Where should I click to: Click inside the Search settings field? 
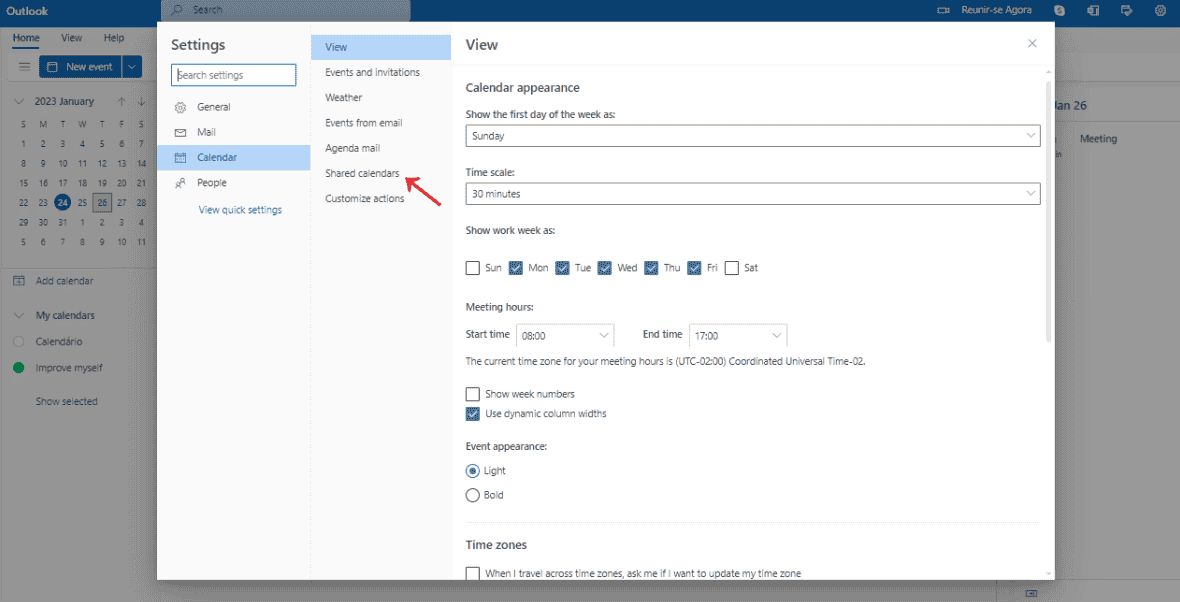(233, 74)
